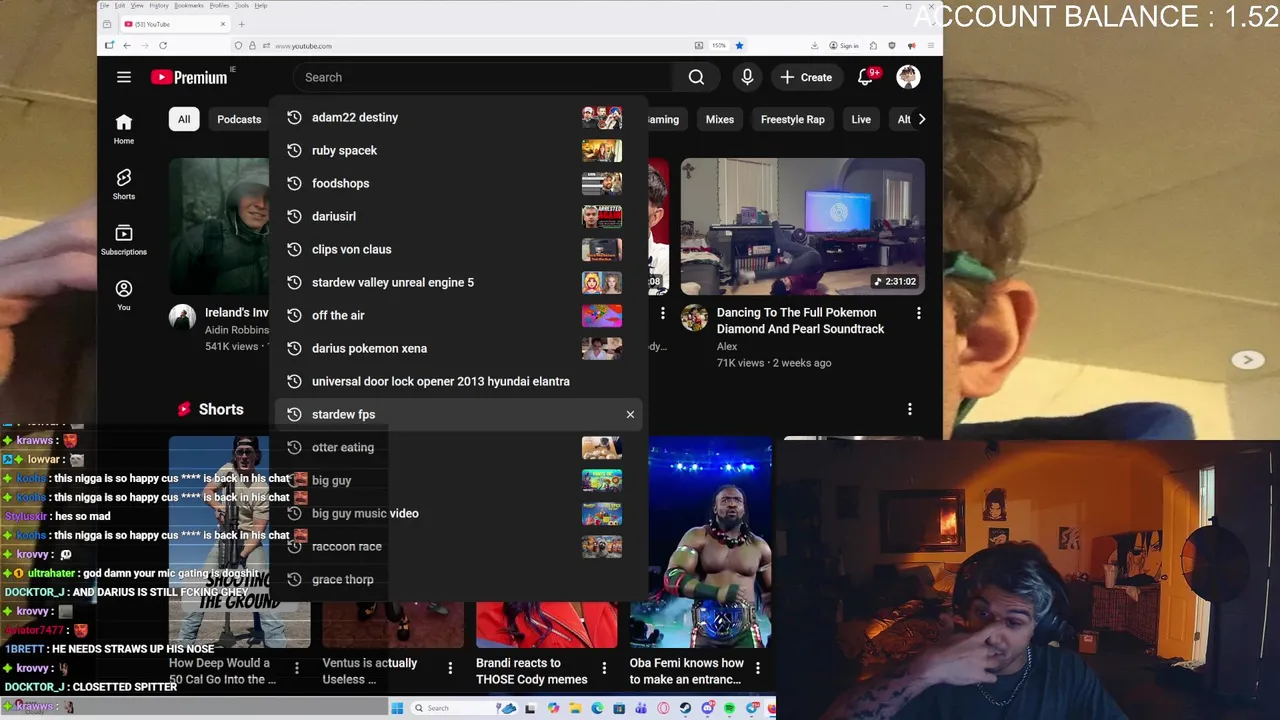Screen dimensions: 1280x720
Task: Choose the 'otter eating' suggestion
Action: pos(460,447)
